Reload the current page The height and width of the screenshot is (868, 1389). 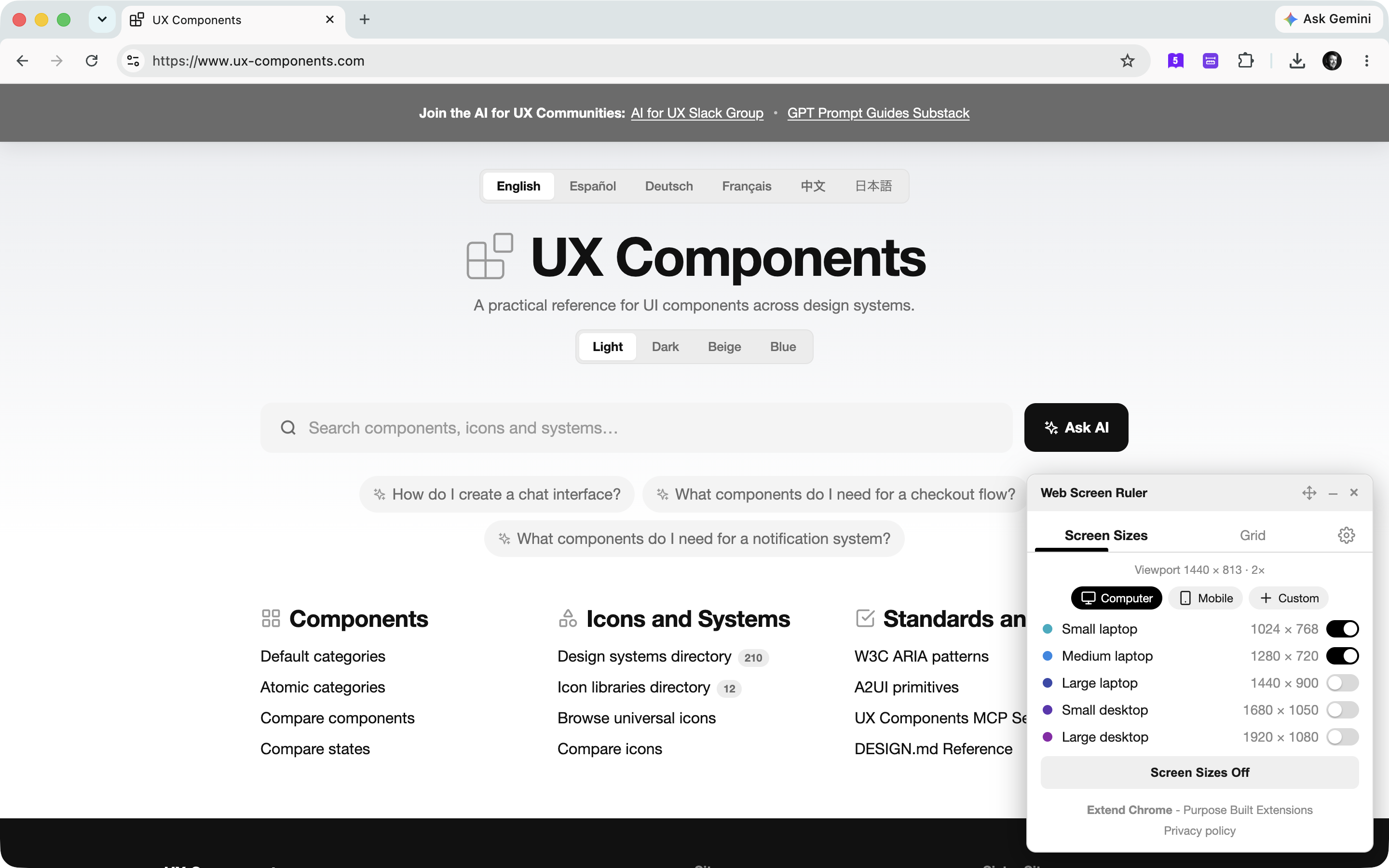[92, 61]
